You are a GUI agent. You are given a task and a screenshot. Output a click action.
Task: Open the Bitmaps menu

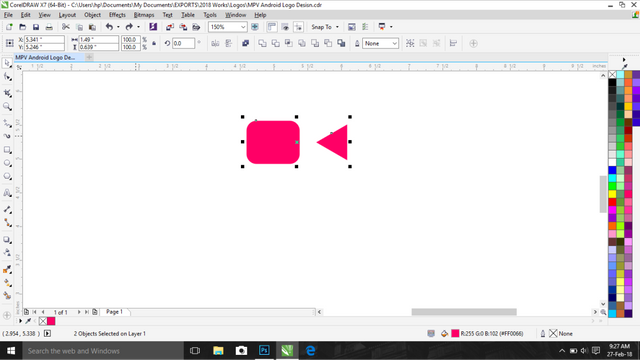pyautogui.click(x=144, y=15)
